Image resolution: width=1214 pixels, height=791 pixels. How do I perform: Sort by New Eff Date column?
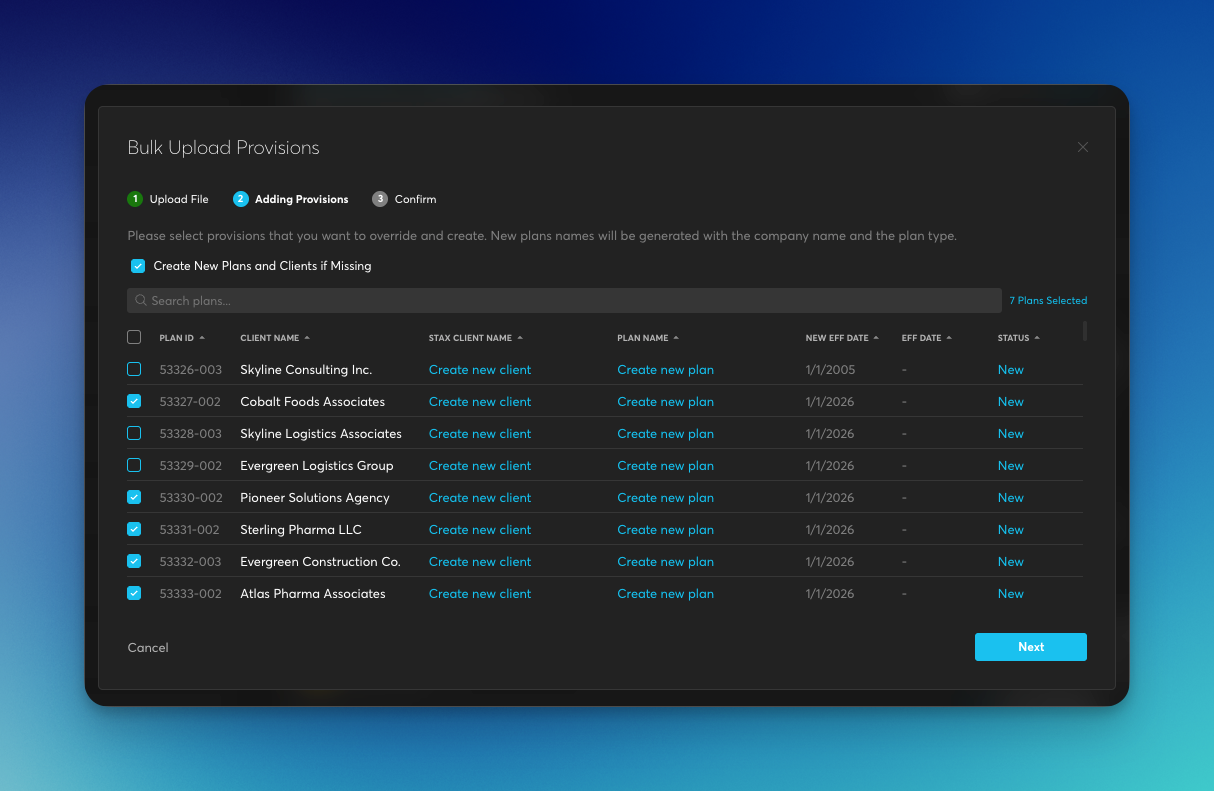842,338
